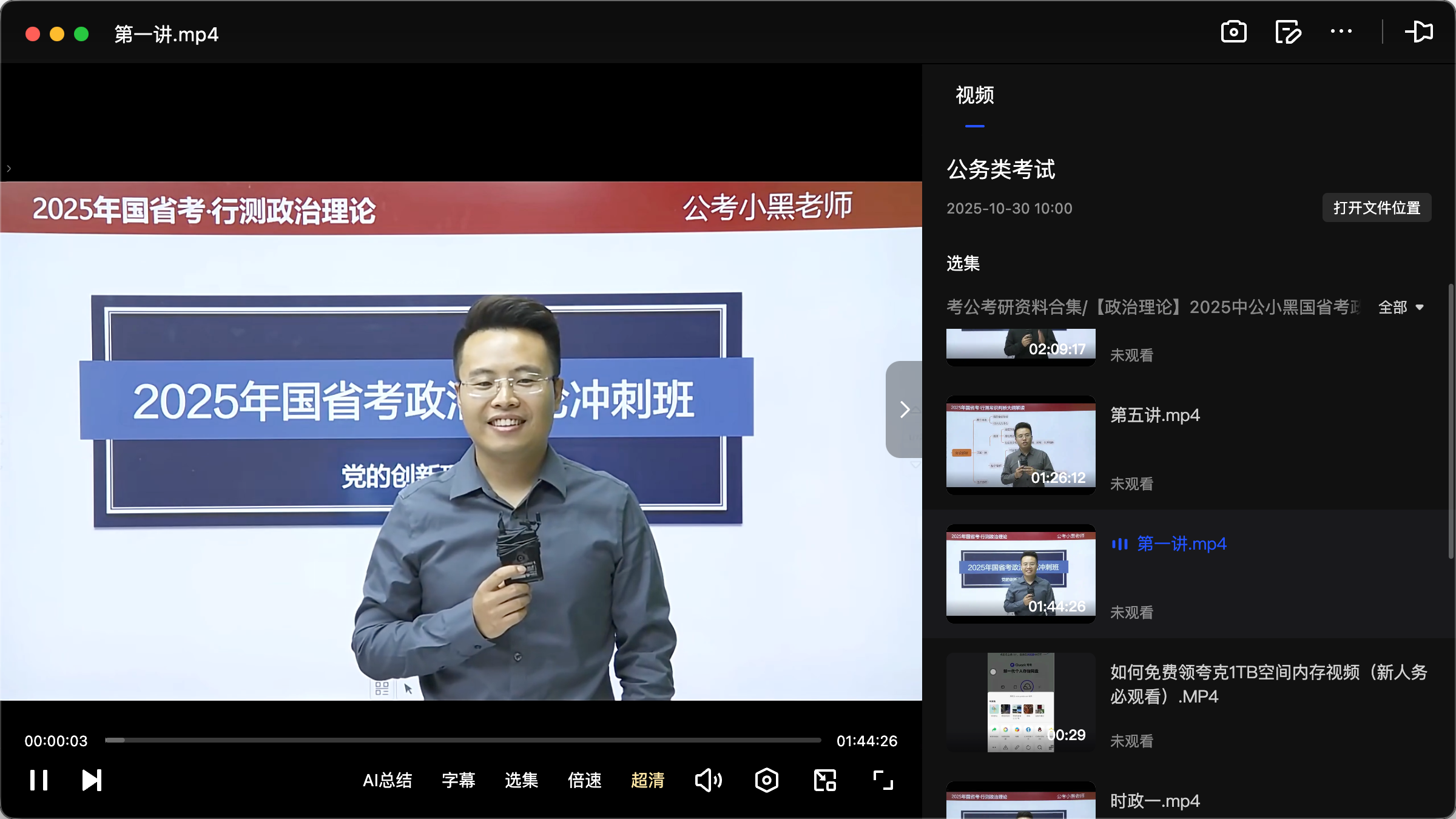Enter fullscreen mode
Image resolution: width=1456 pixels, height=819 pixels.
883,780
